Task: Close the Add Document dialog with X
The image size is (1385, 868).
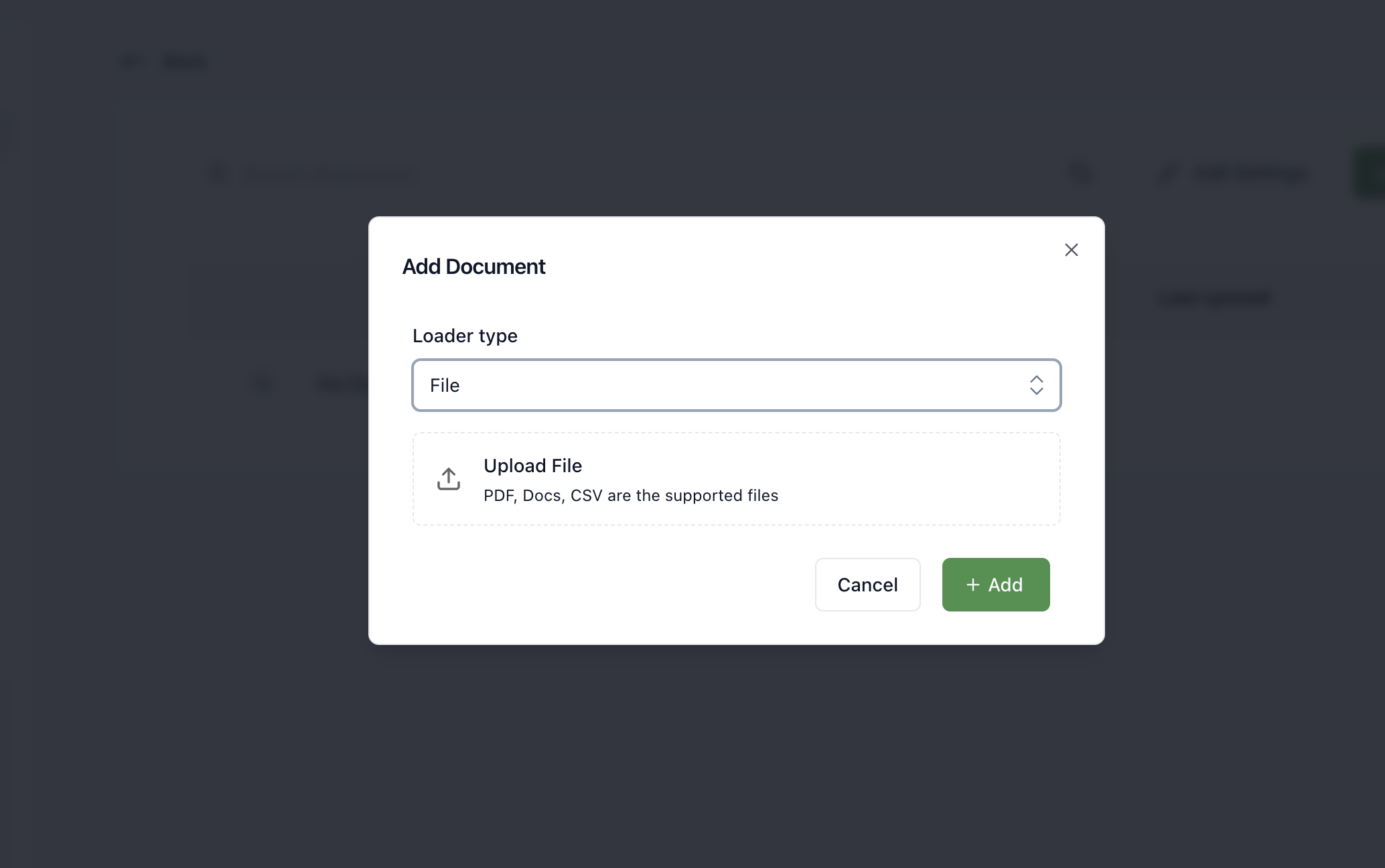Action: click(1071, 250)
